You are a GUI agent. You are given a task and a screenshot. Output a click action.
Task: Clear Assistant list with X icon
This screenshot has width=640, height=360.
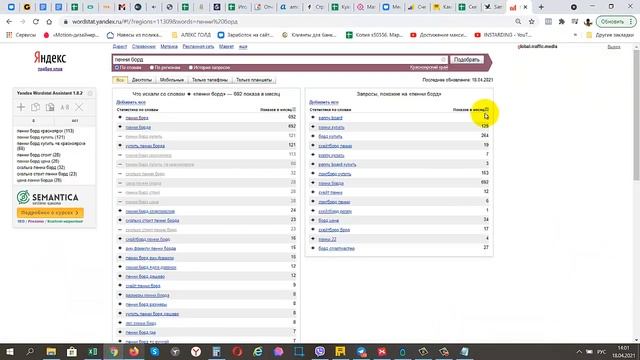pos(79,107)
